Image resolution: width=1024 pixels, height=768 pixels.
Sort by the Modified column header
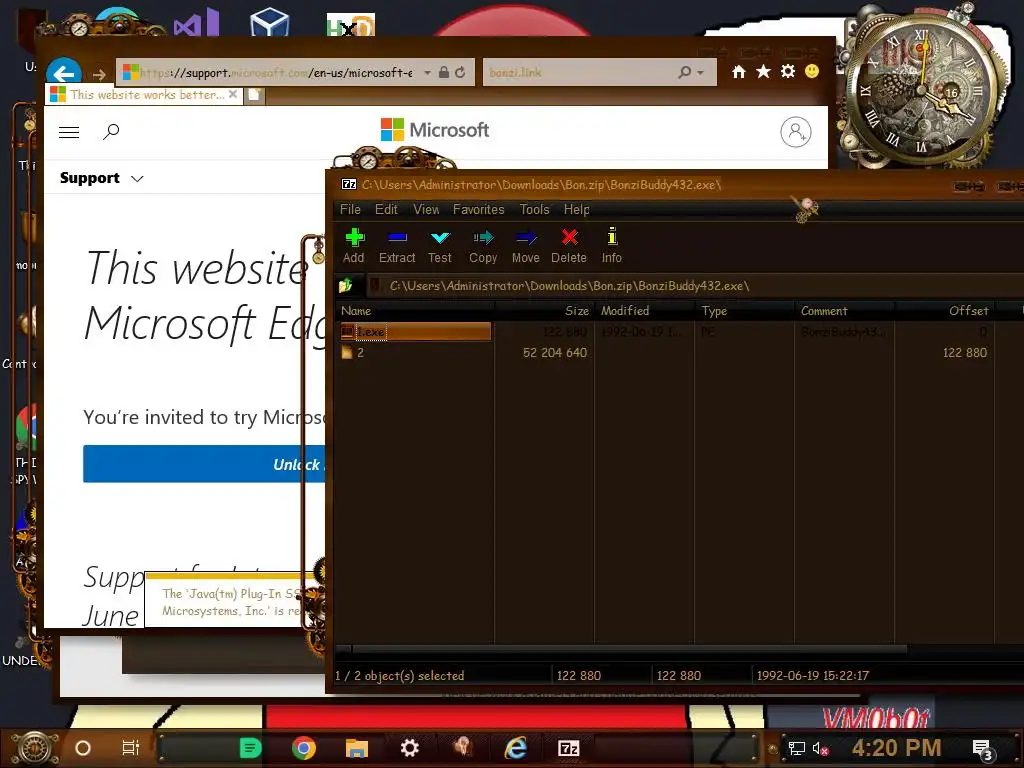[645, 311]
